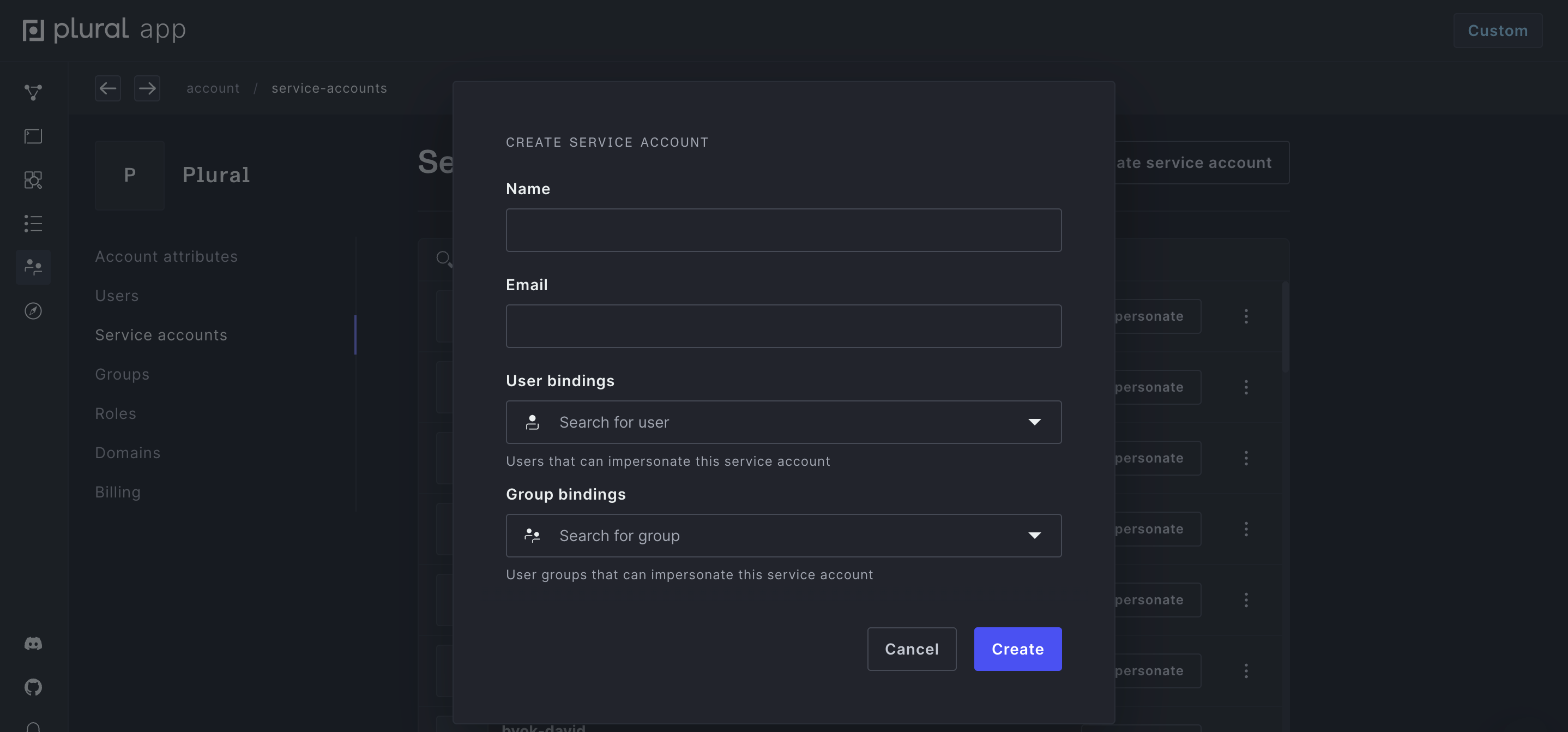Open the Roles menu item
Image resolution: width=1568 pixels, height=732 pixels.
[116, 413]
